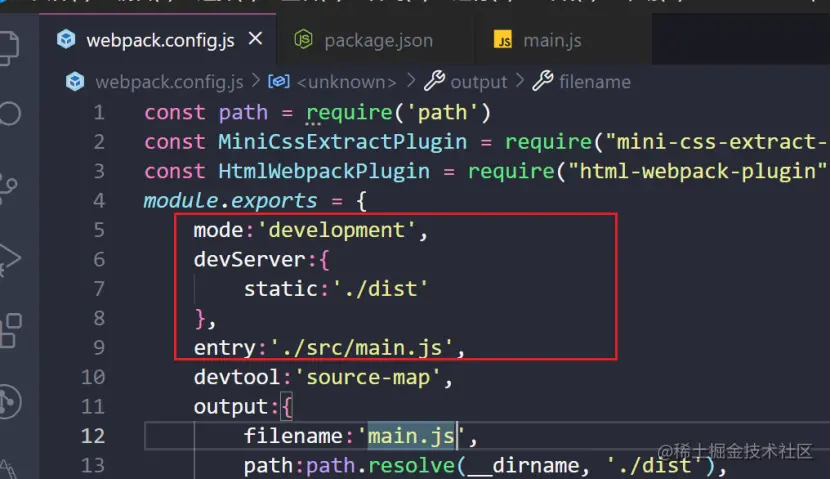The image size is (831, 479).
Task: Open the main.js tab
Action: tap(563, 40)
